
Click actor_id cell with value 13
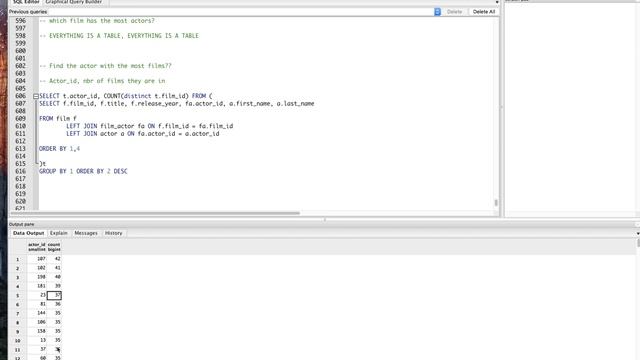point(37,340)
